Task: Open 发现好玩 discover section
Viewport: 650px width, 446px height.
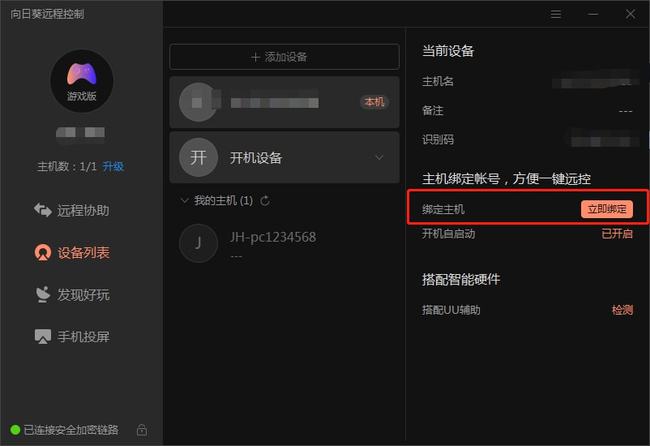Action: coord(72,295)
